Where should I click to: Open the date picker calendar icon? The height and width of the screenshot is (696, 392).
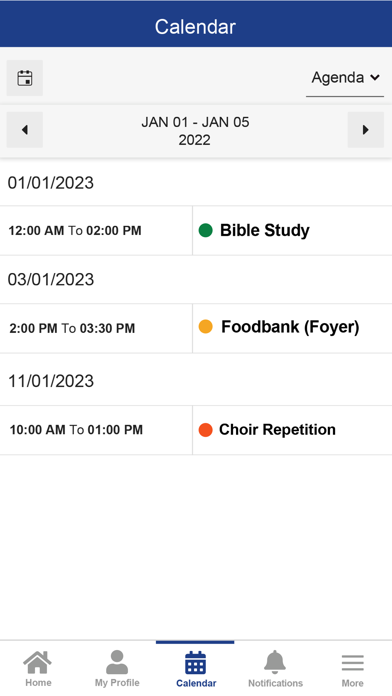24,78
